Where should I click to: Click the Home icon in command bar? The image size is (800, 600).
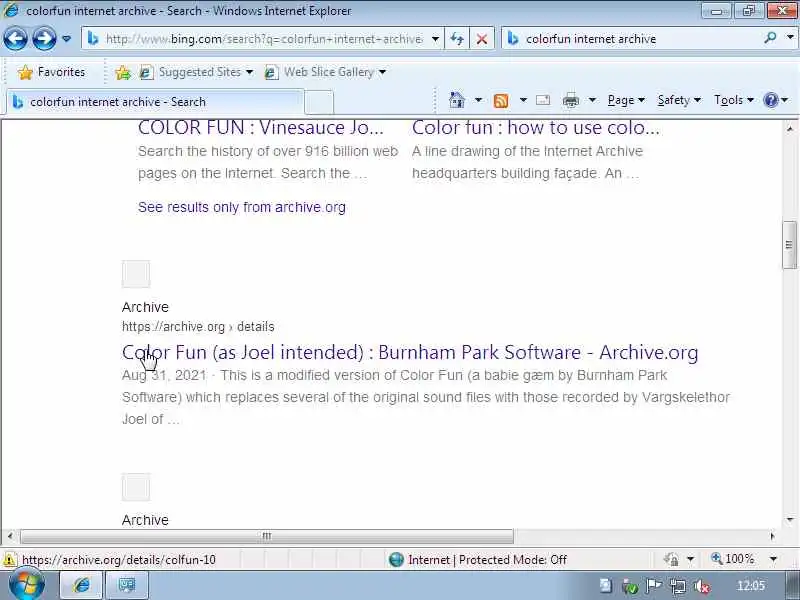tap(457, 100)
